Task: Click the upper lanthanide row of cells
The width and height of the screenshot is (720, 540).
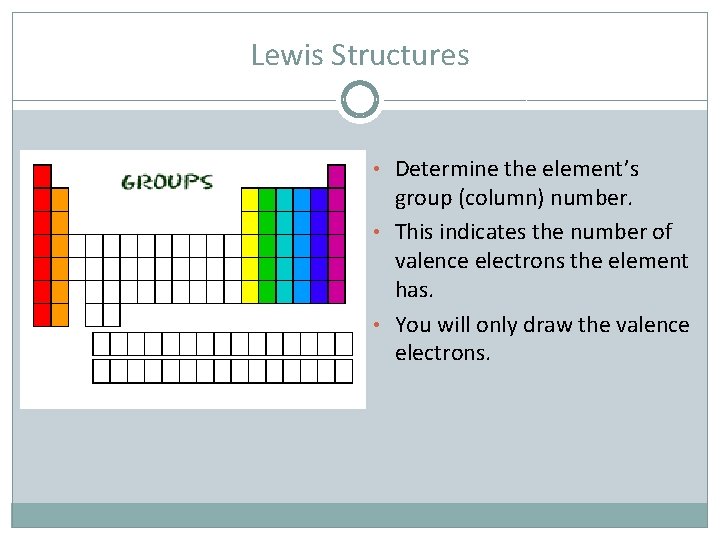Action: [223, 344]
